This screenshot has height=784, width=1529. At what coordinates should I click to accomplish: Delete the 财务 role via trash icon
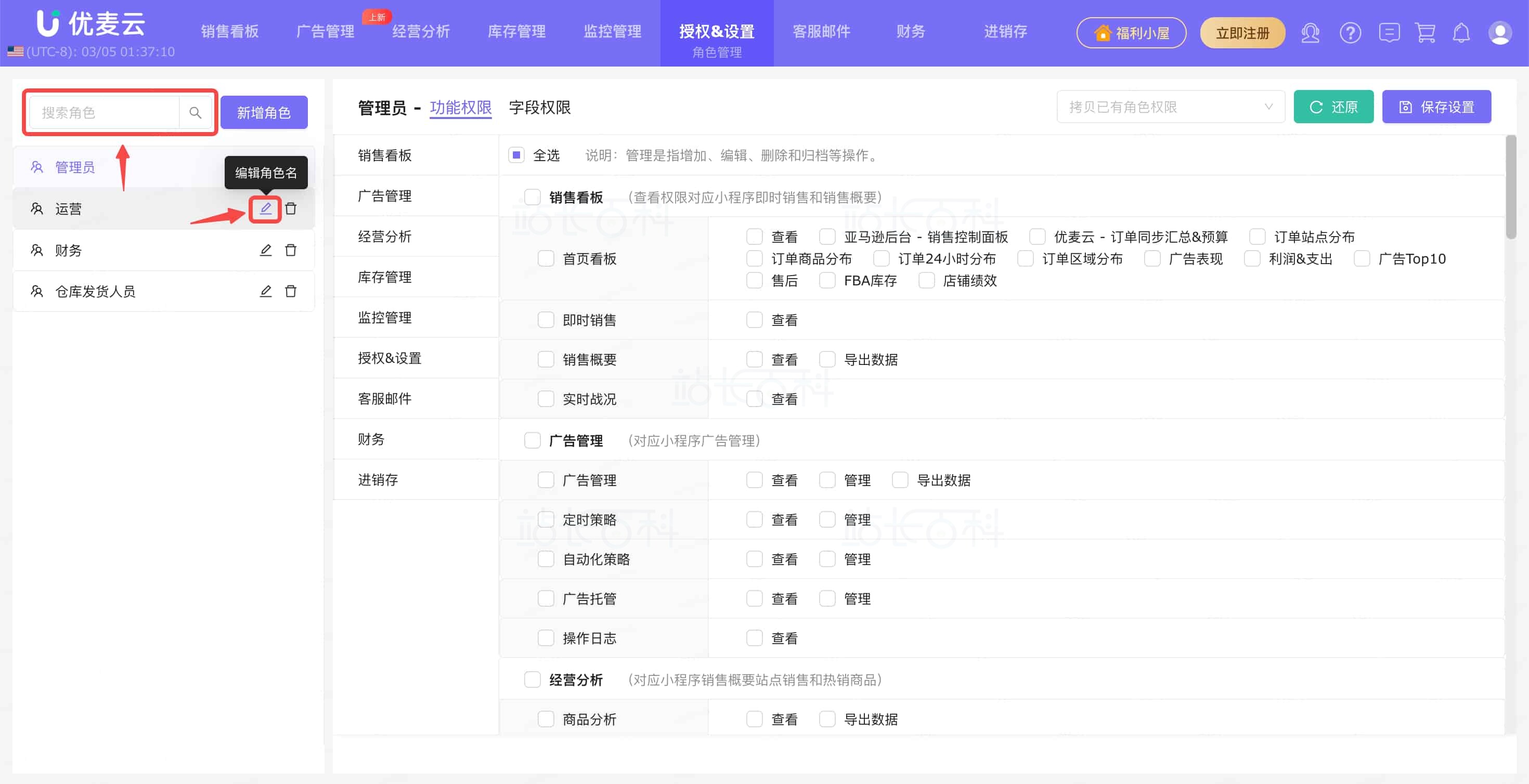click(x=291, y=251)
